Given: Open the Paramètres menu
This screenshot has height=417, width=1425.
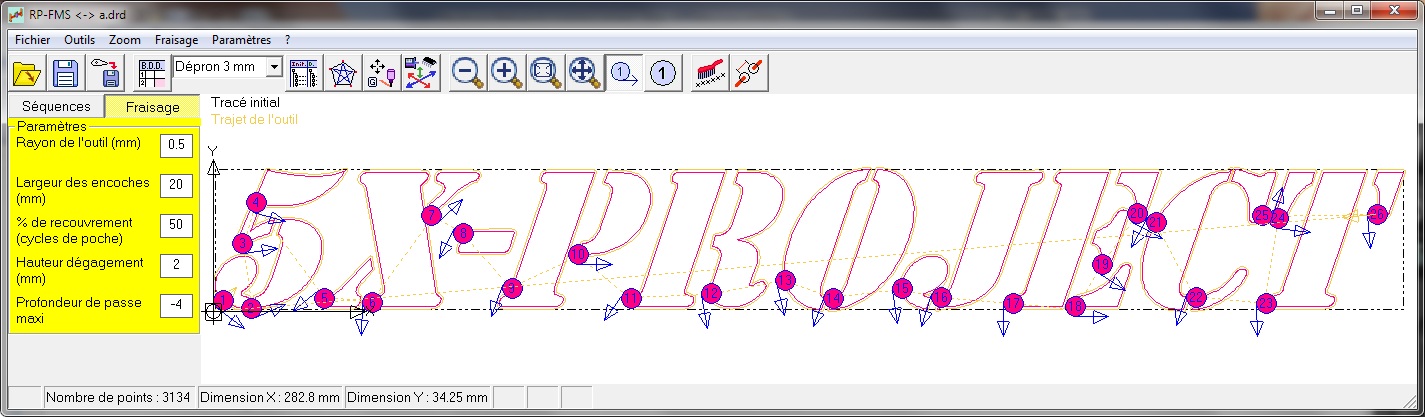Looking at the screenshot, I should point(242,40).
